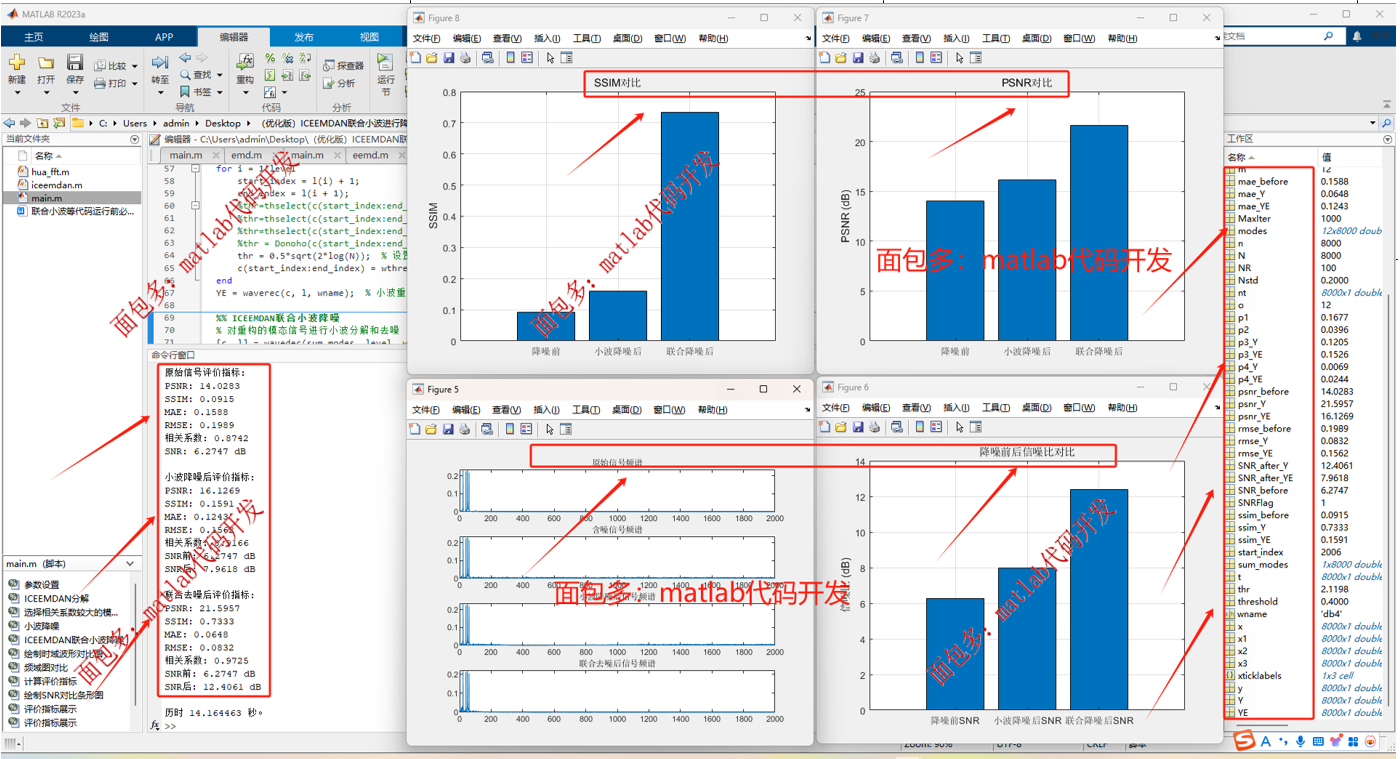Image resolution: width=1400 pixels, height=759 pixels.
Task: Open the Bookmark (书签) dropdown arrow
Action: 220,92
